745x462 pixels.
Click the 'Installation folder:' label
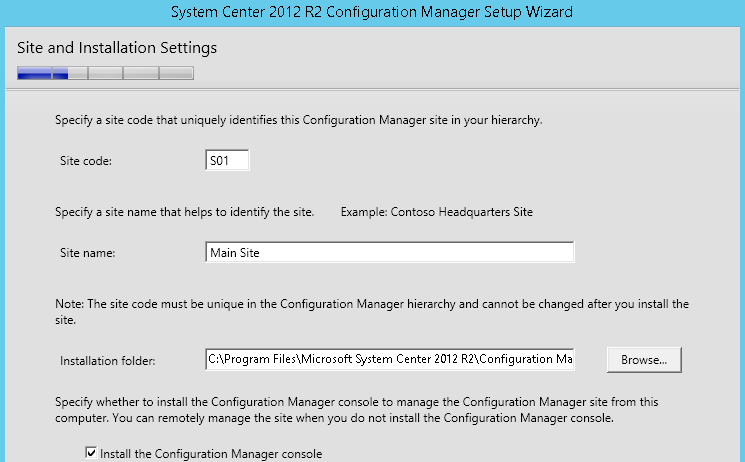(107, 361)
